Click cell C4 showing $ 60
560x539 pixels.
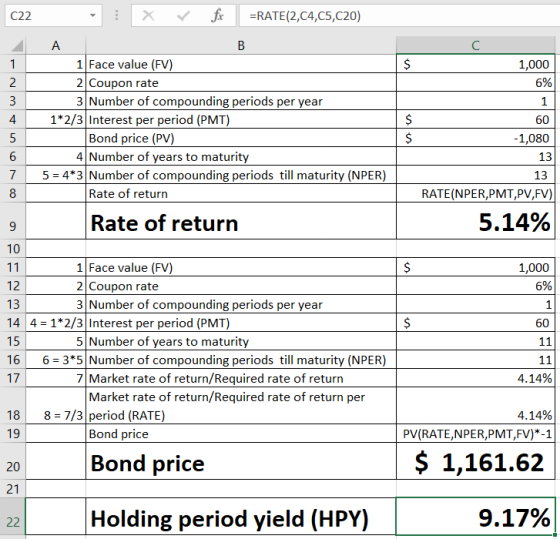coord(475,120)
